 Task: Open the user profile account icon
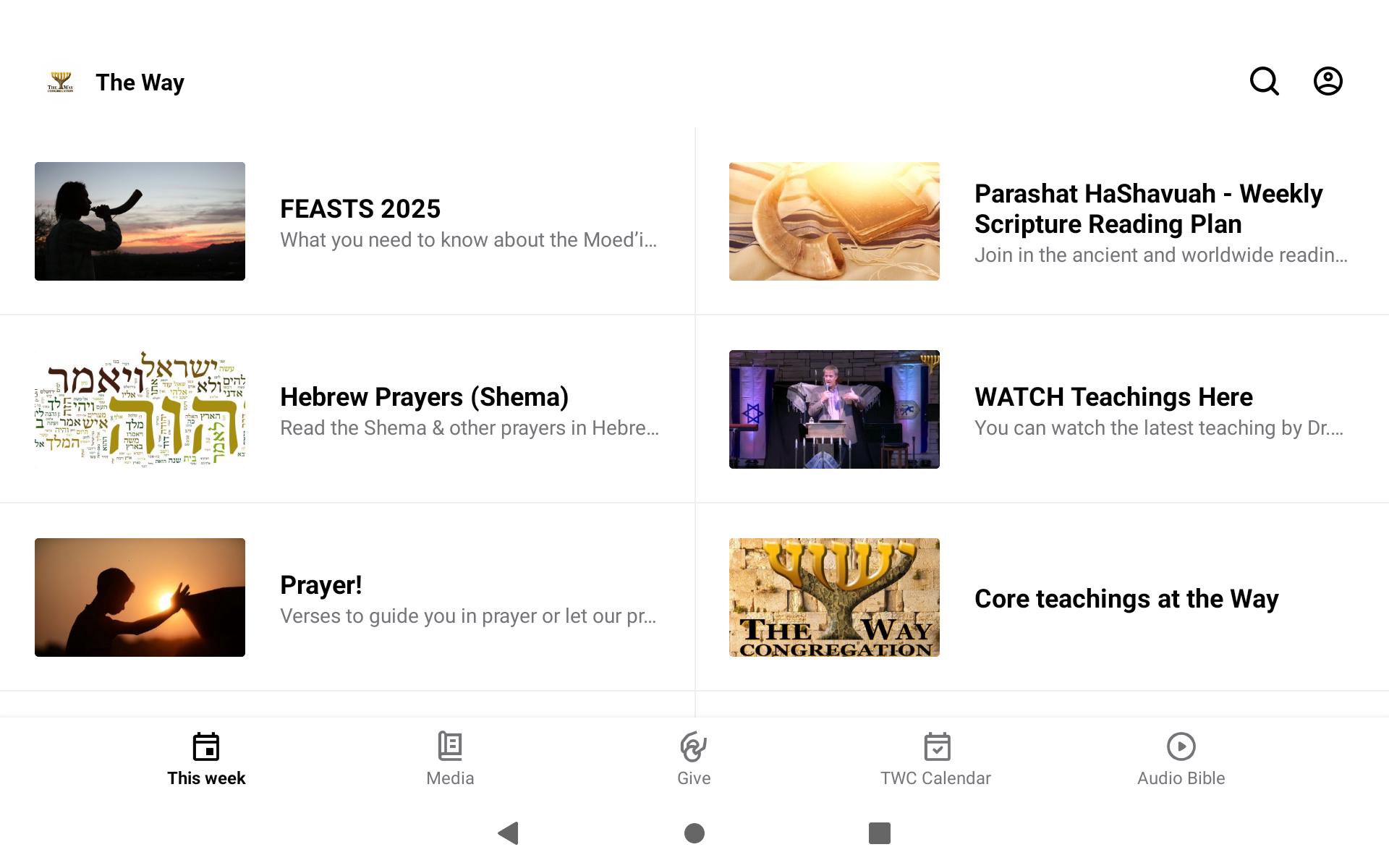click(x=1328, y=81)
